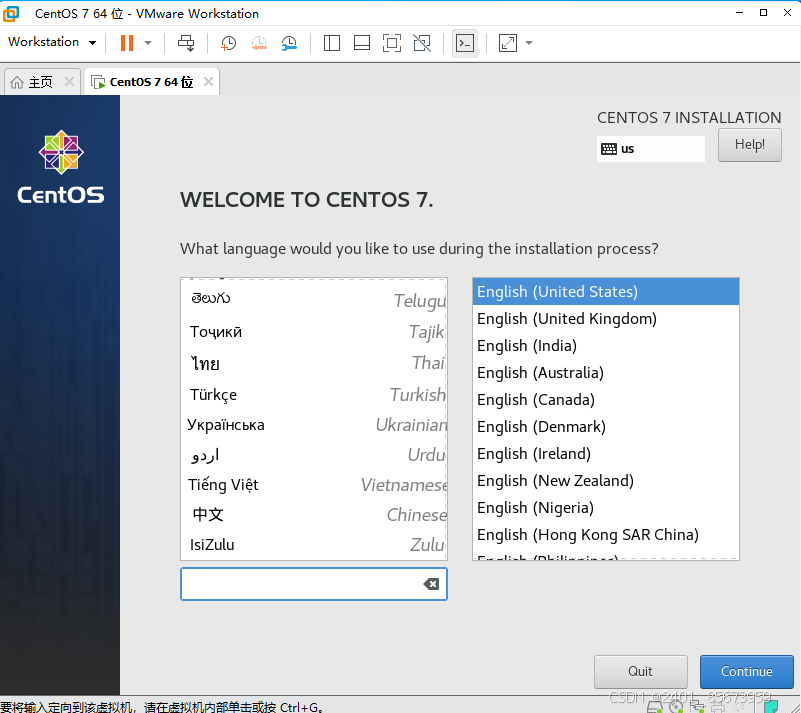
Task: Close the CentOS 7 64 位 tab
Action: [x=208, y=81]
